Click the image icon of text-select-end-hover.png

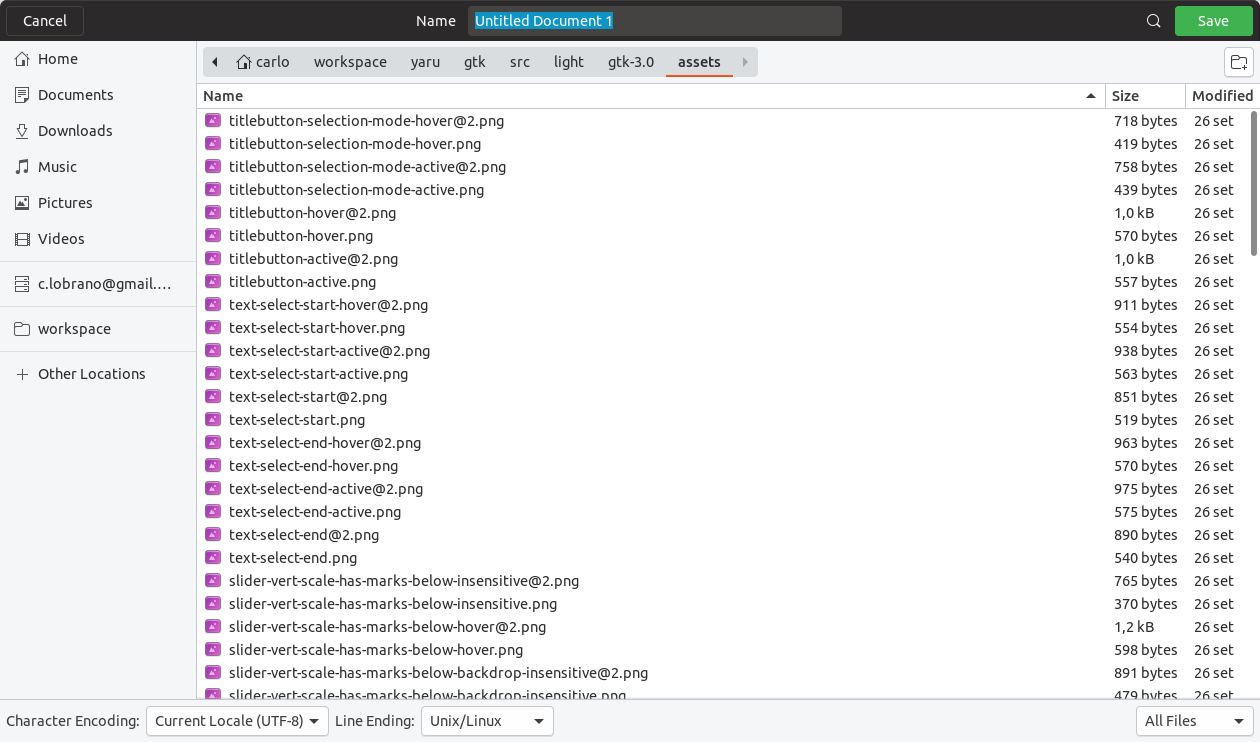212,466
